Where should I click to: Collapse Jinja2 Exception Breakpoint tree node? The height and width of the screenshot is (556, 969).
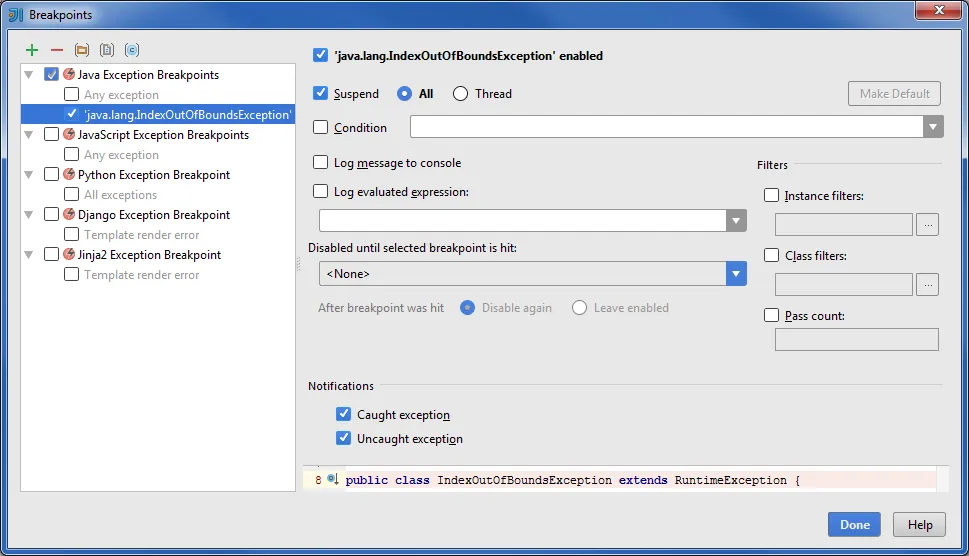28,255
